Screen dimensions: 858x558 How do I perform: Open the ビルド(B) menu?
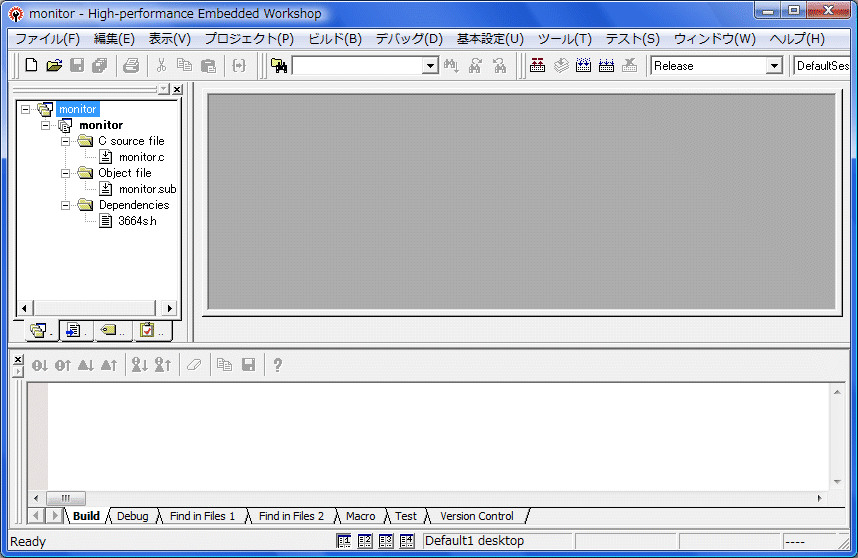pos(335,39)
